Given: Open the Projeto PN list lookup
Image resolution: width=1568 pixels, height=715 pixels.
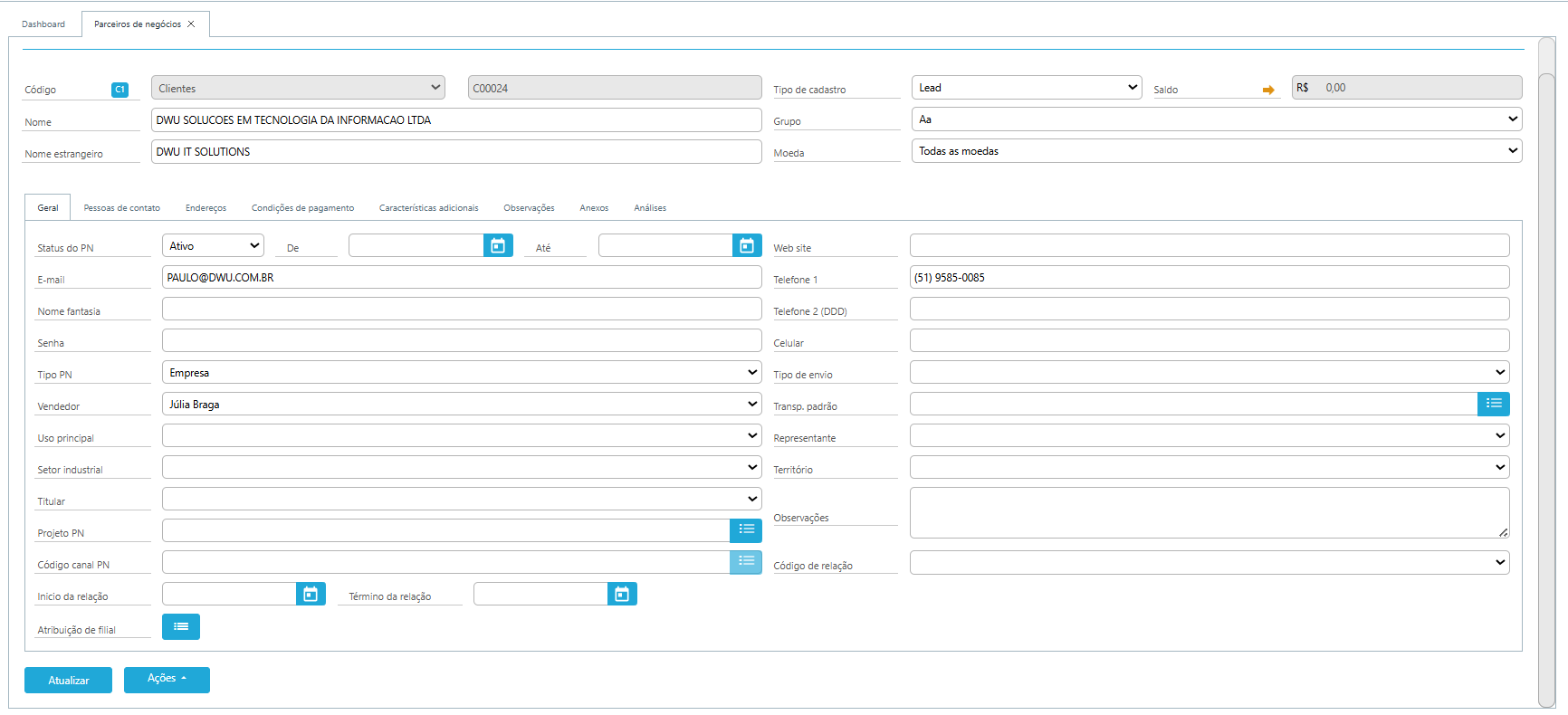Looking at the screenshot, I should coord(746,530).
